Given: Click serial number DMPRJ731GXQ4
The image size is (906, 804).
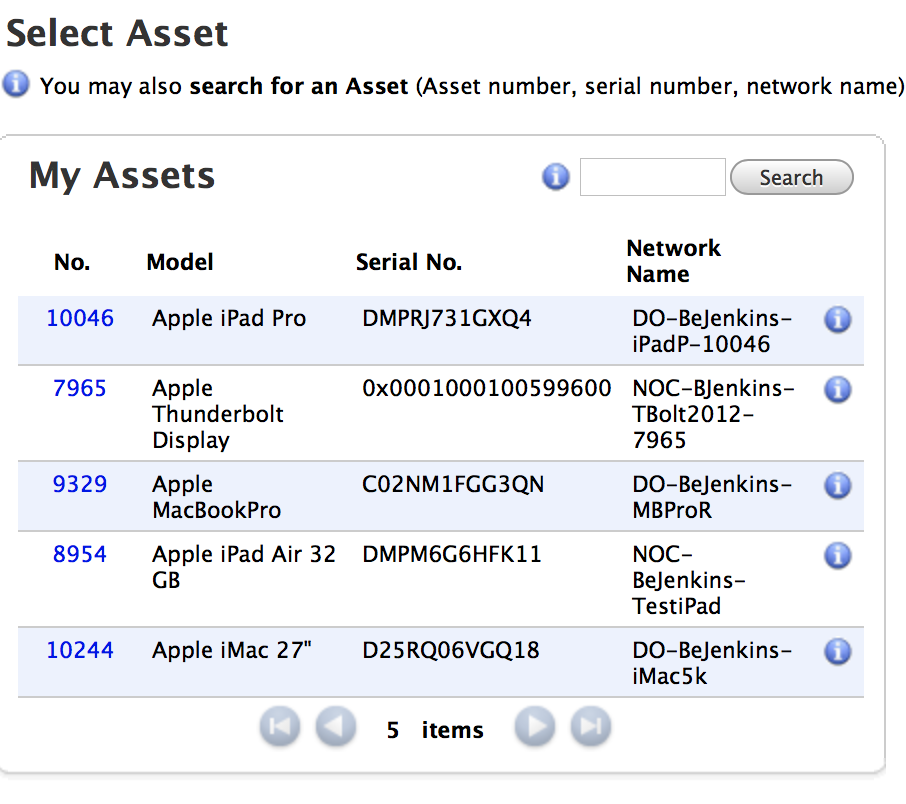Looking at the screenshot, I should pos(447,318).
